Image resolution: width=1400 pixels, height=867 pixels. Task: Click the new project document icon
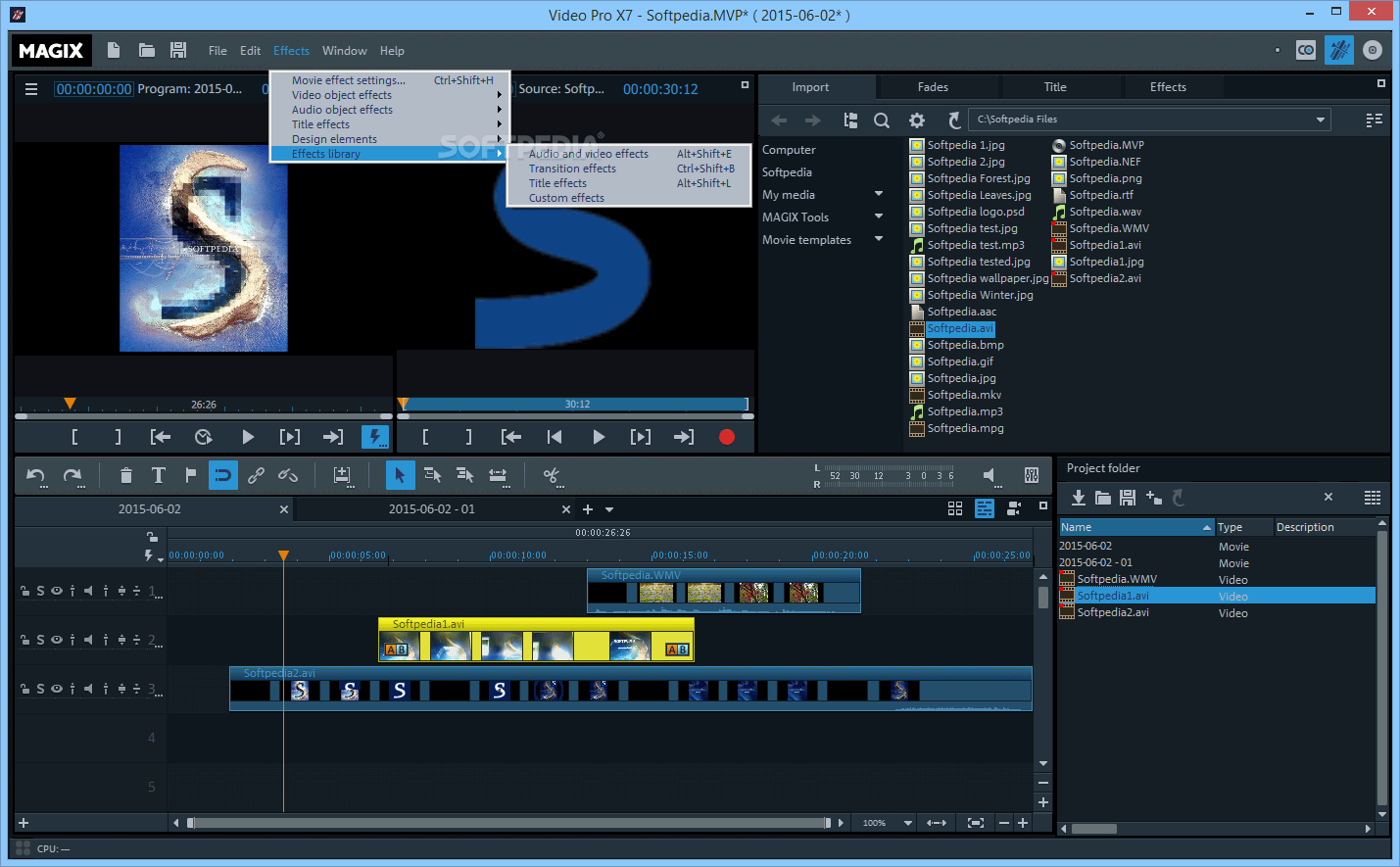tap(114, 50)
